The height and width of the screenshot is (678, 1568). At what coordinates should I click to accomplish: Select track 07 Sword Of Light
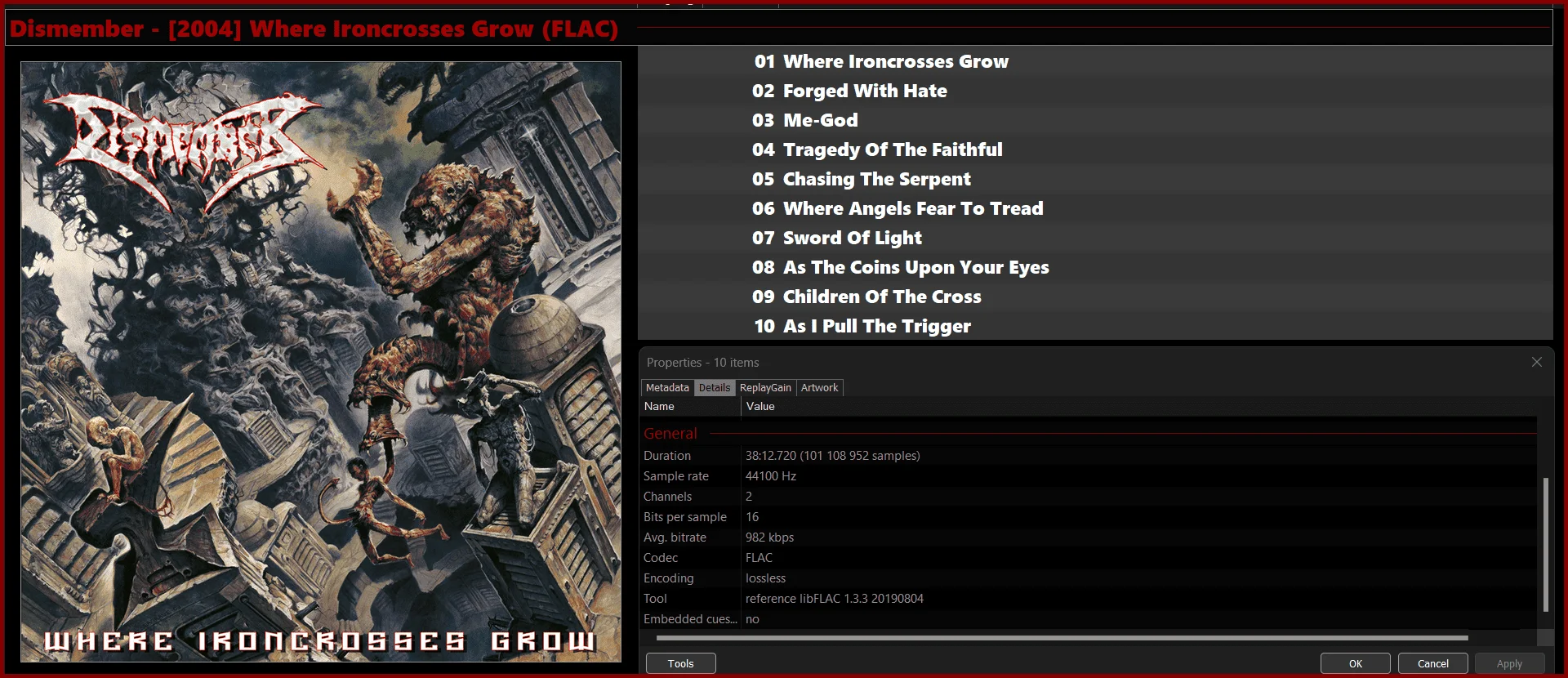[x=1095, y=238]
